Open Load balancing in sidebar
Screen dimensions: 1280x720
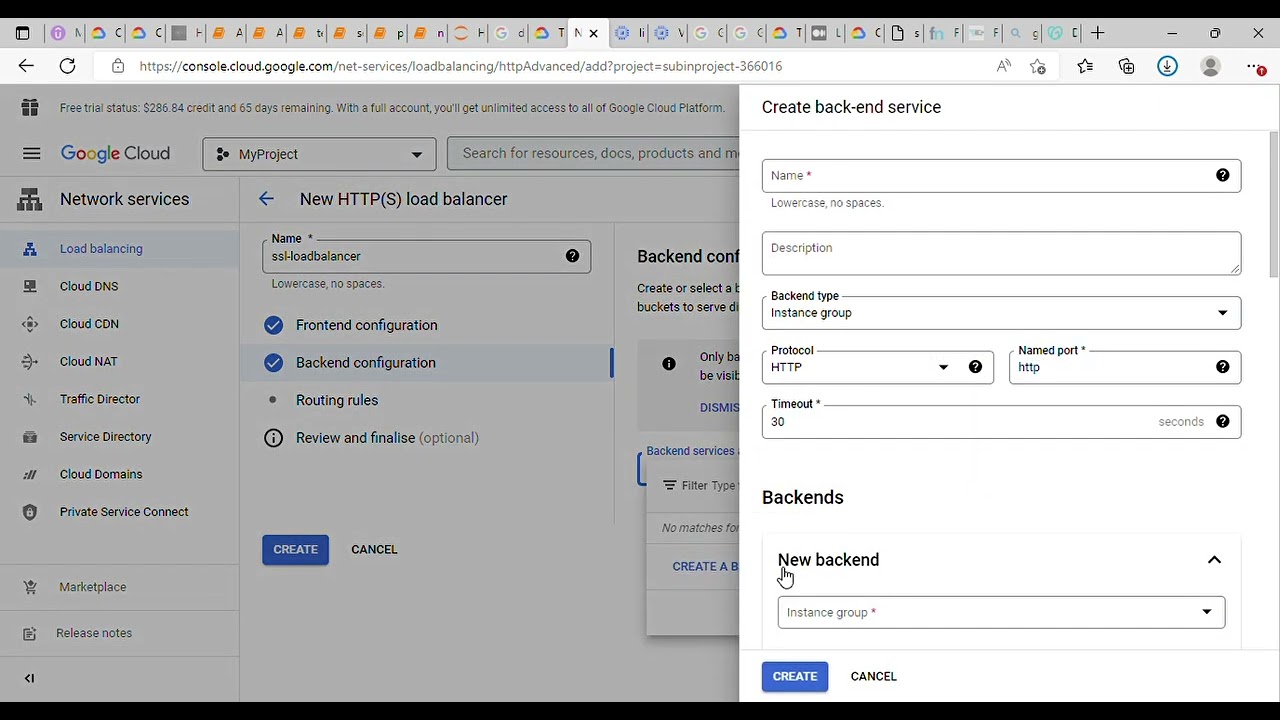click(101, 249)
